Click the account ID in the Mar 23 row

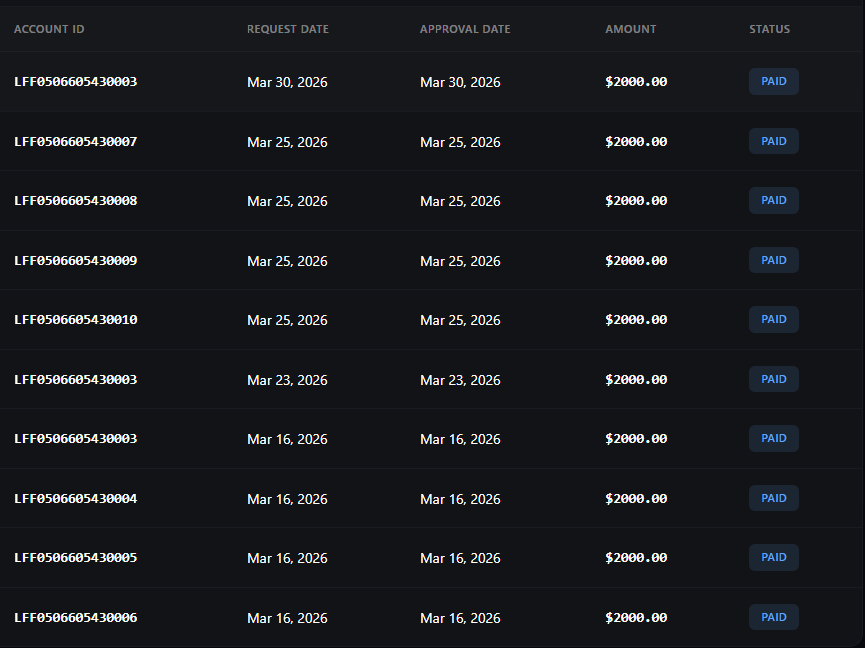coord(76,379)
